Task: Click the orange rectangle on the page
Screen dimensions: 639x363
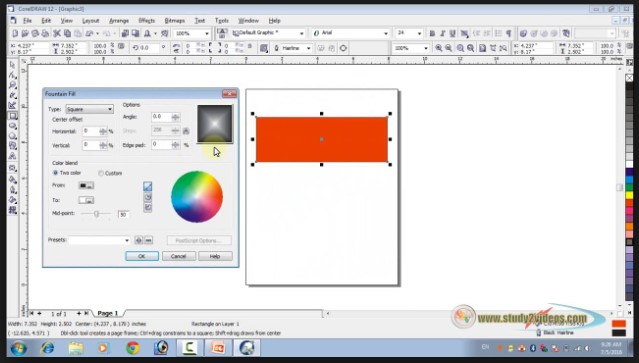Action: tap(322, 139)
